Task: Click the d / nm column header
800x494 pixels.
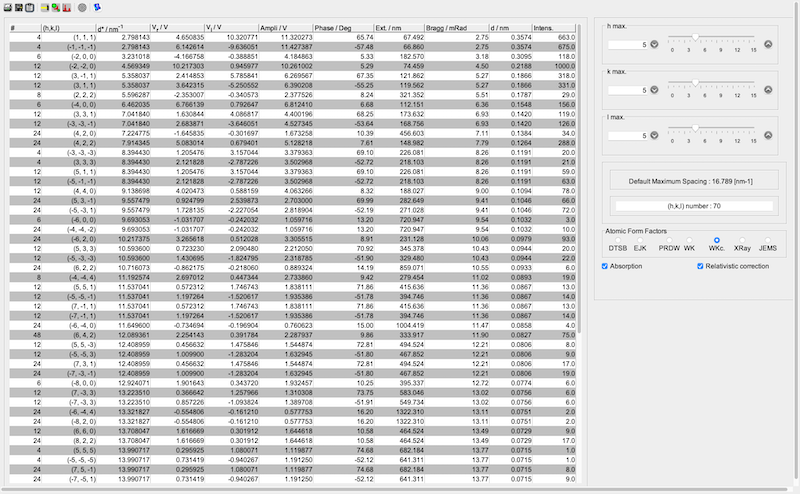Action: (x=510, y=28)
